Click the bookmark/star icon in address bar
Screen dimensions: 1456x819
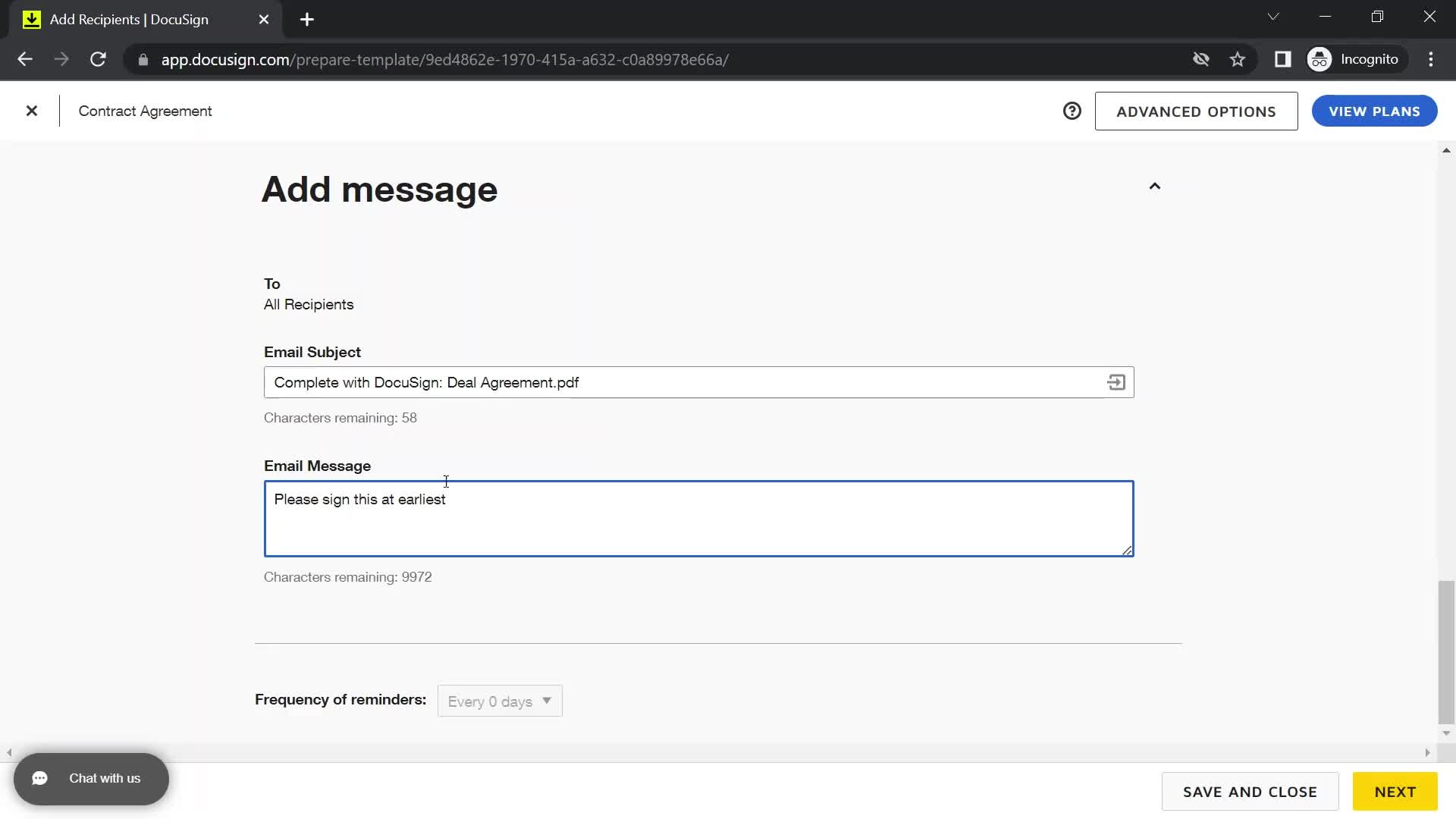[1240, 59]
